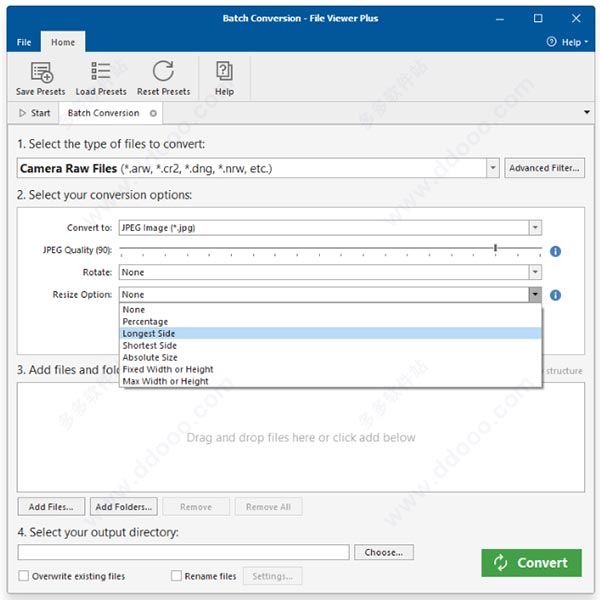Image resolution: width=600 pixels, height=600 pixels.
Task: Enable Overwrite existing files checkbox
Action: 24,576
